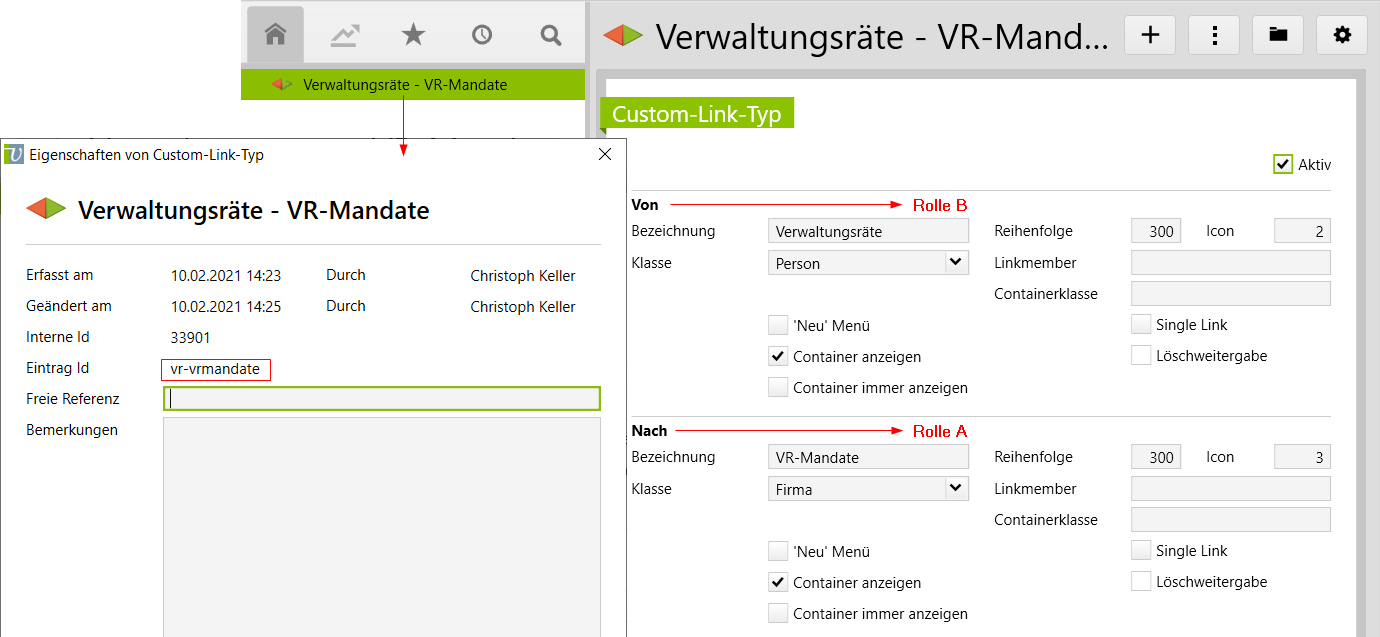
Task: Enable Single Link in Von section
Action: tap(1141, 324)
